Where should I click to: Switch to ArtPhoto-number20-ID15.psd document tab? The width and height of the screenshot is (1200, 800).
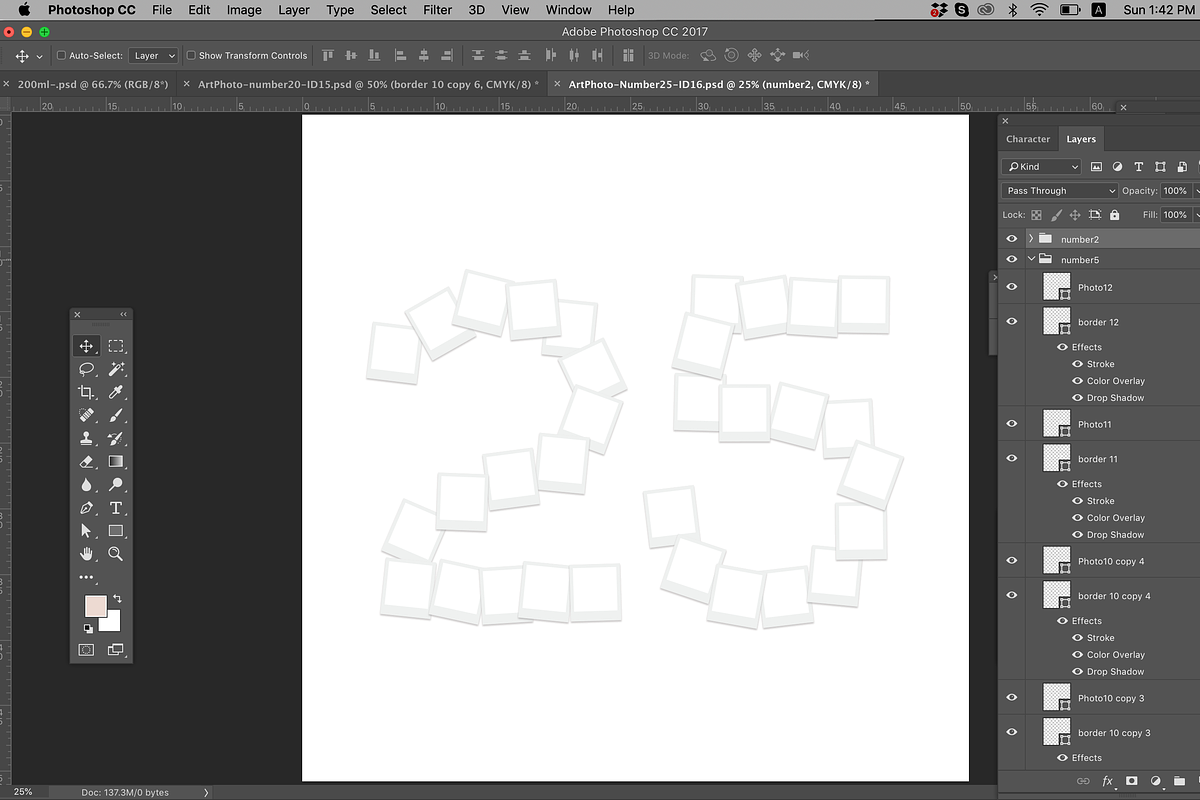tap(364, 85)
